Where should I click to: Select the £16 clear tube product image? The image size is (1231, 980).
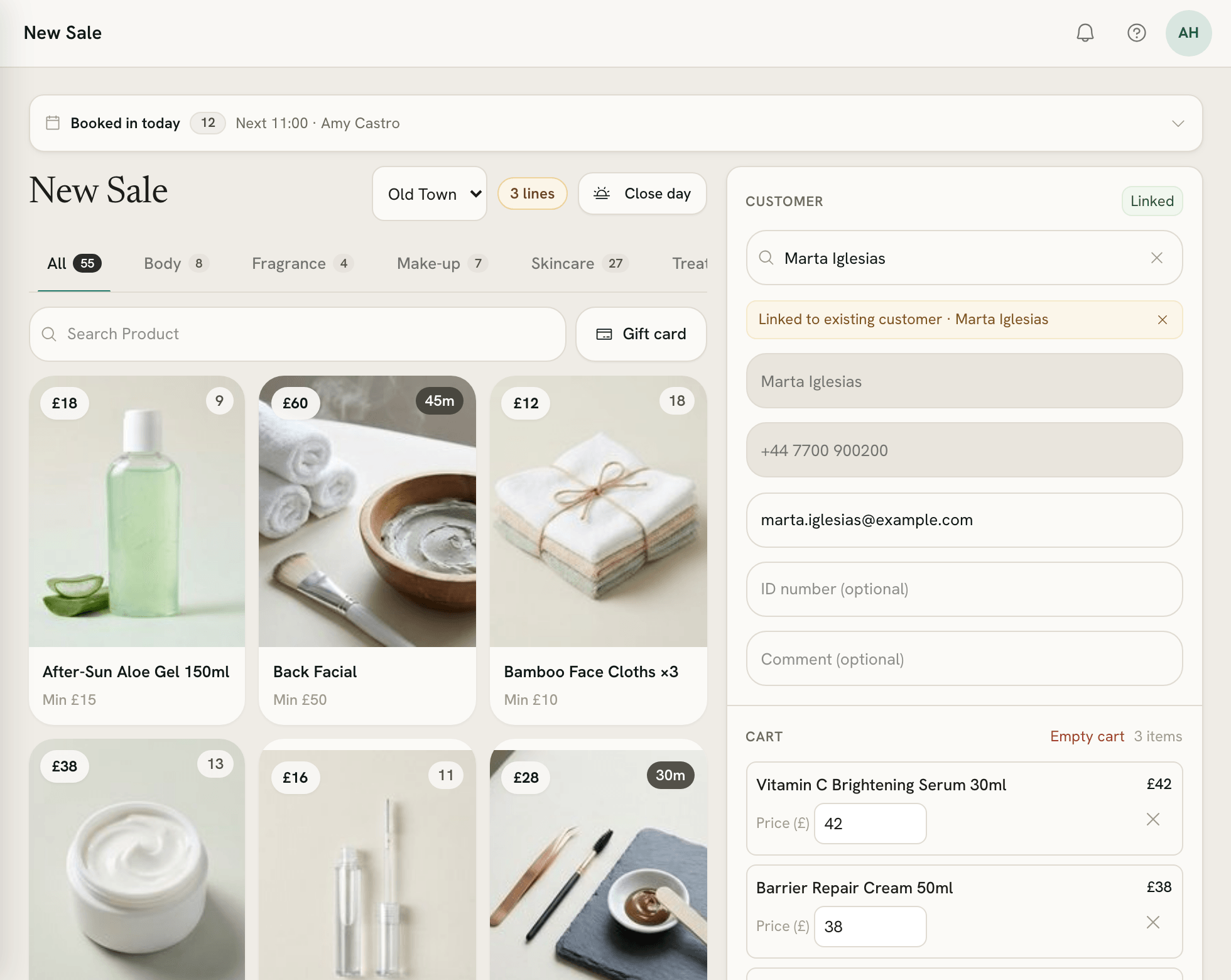[x=367, y=866]
